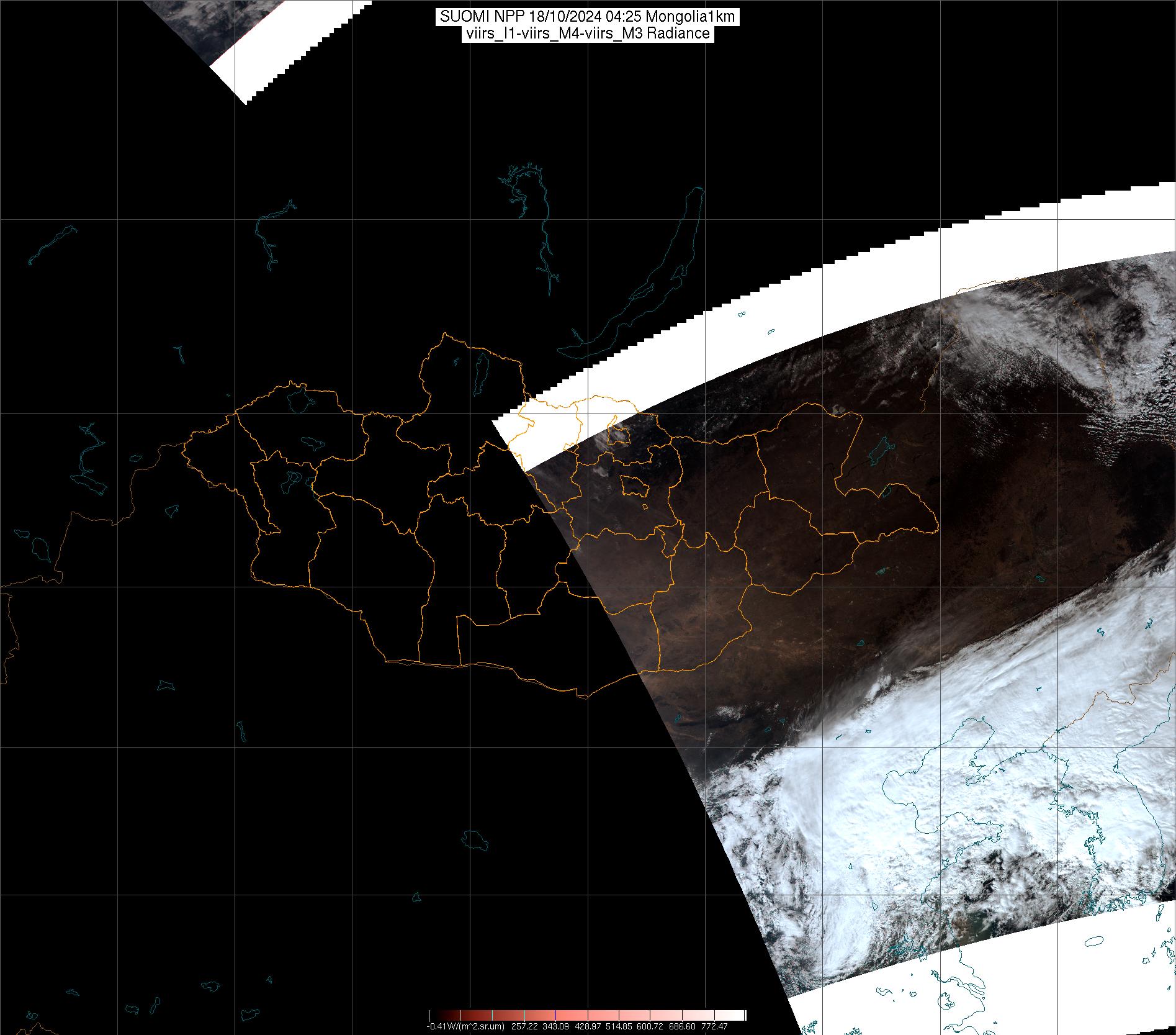Click the Uvs lake outline in northwest Mongolia
The height and width of the screenshot is (1035, 1176).
[x=298, y=400]
